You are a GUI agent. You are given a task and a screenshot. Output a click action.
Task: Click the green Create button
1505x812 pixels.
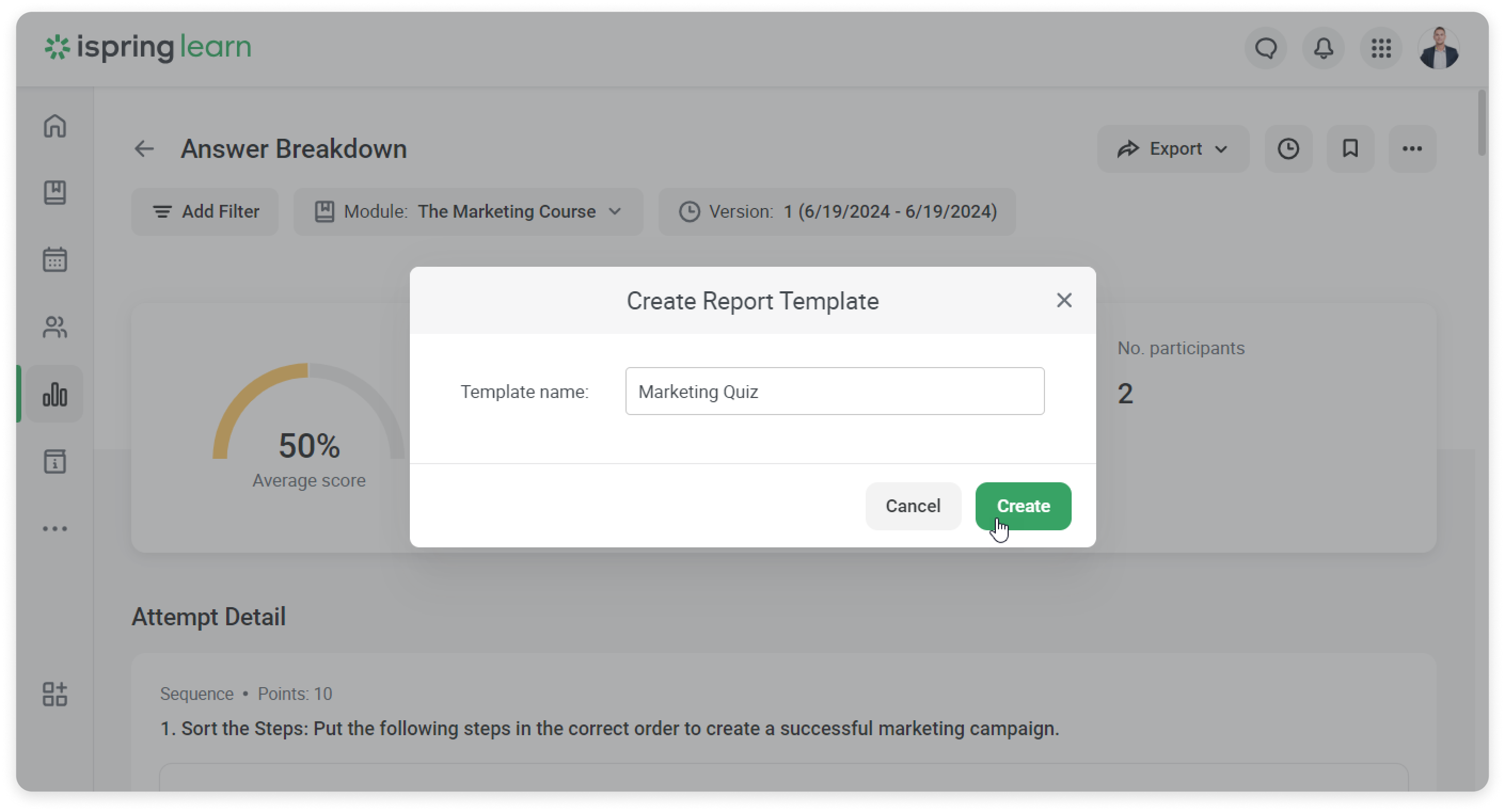(x=1023, y=506)
